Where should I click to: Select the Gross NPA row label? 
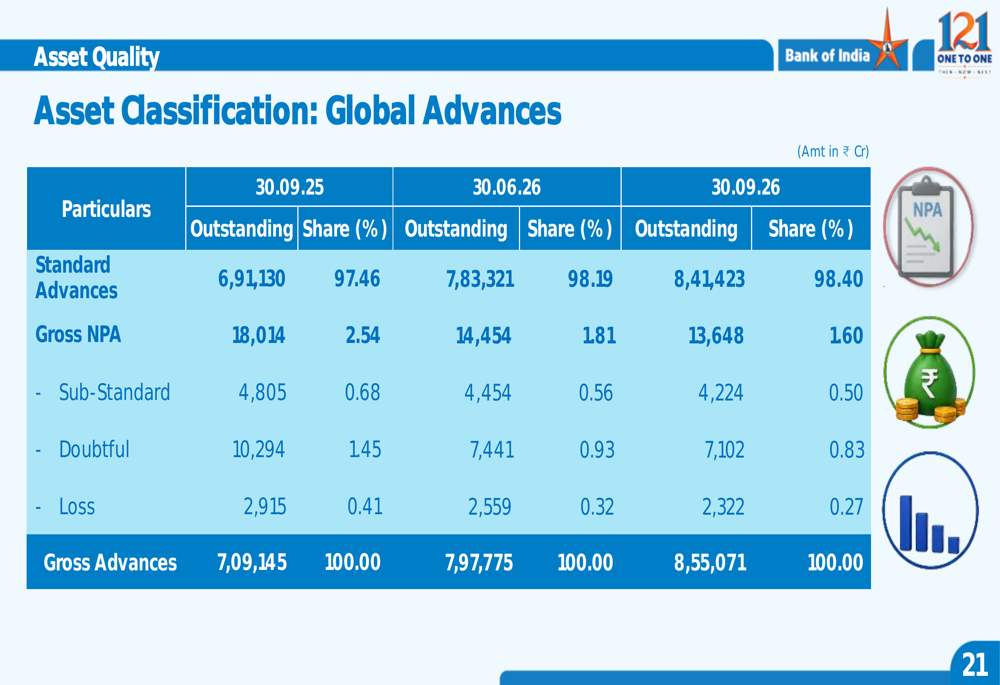pyautogui.click(x=78, y=334)
